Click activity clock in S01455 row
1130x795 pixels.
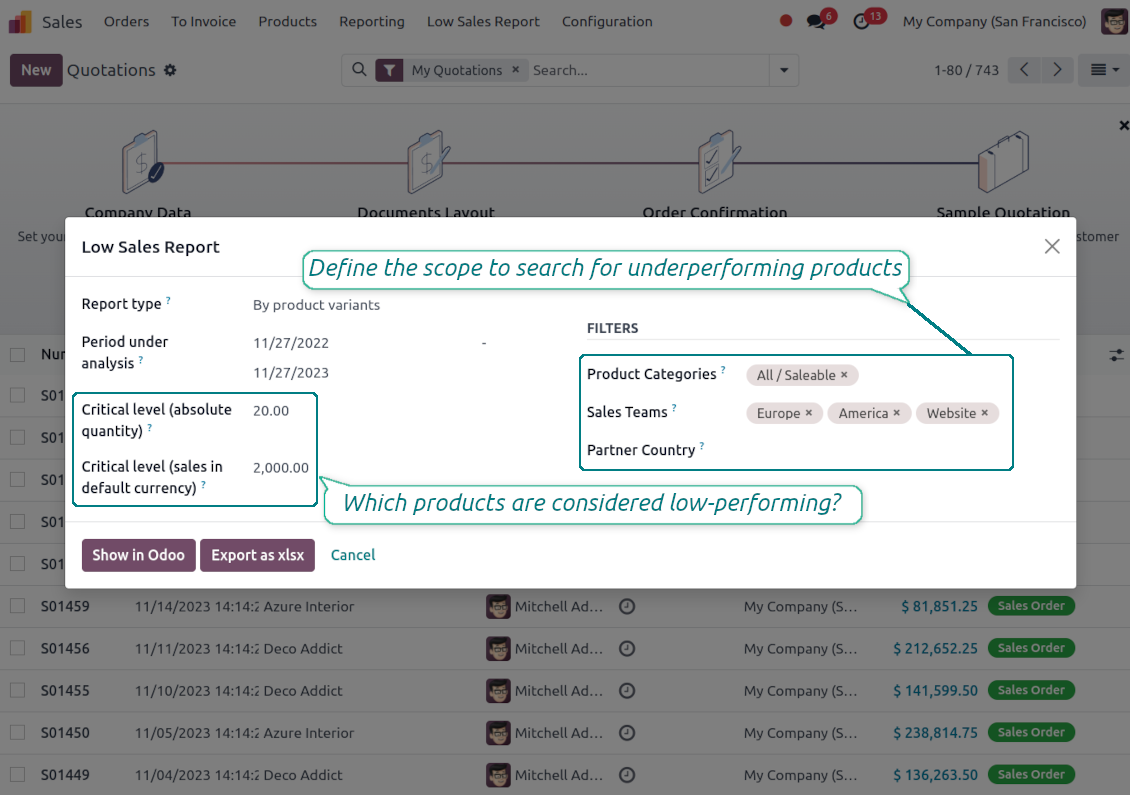(627, 690)
